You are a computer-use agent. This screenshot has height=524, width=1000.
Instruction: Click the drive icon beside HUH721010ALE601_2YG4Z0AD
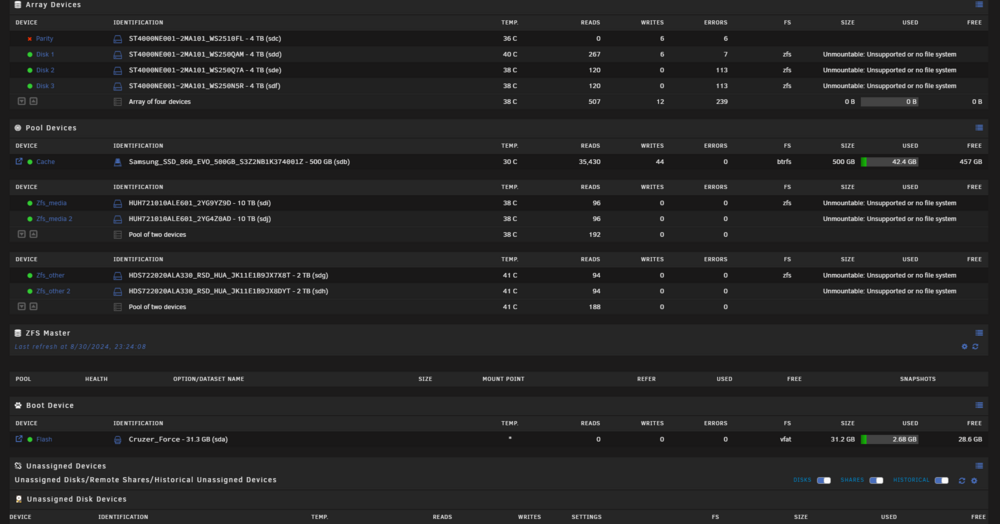click(117, 219)
